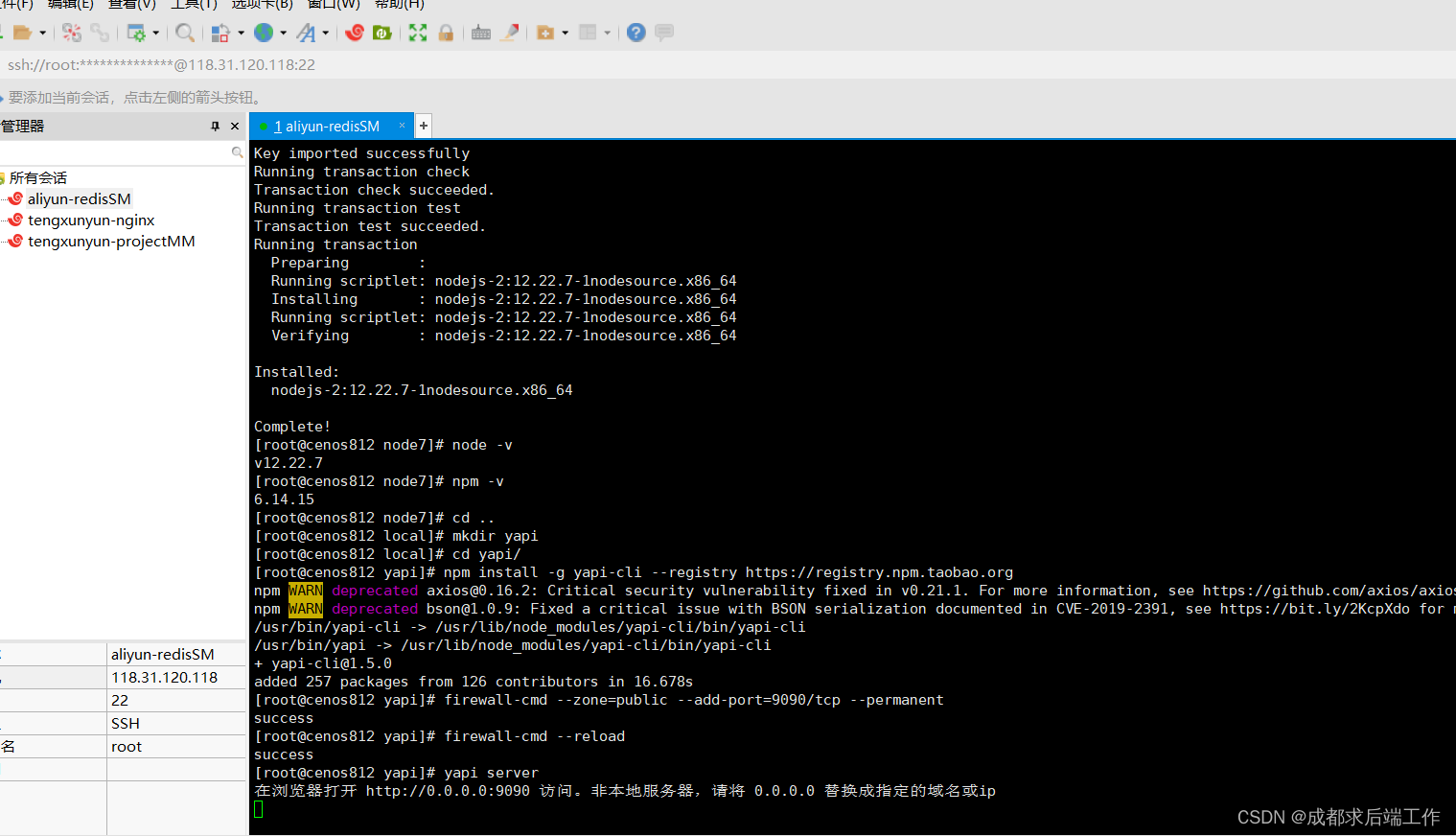The height and width of the screenshot is (836, 1456).
Task: Open the on-screen virtual keyboard icon
Action: [480, 32]
